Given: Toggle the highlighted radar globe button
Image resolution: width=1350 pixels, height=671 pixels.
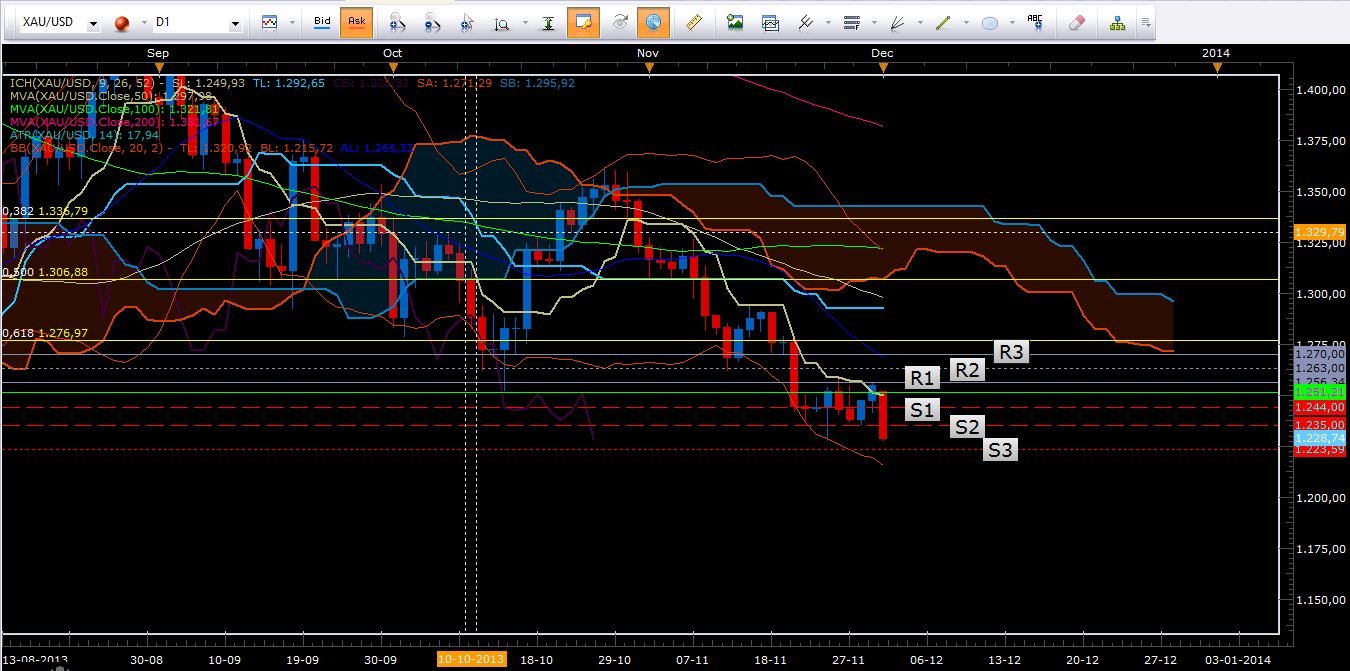Looking at the screenshot, I should click(x=653, y=21).
